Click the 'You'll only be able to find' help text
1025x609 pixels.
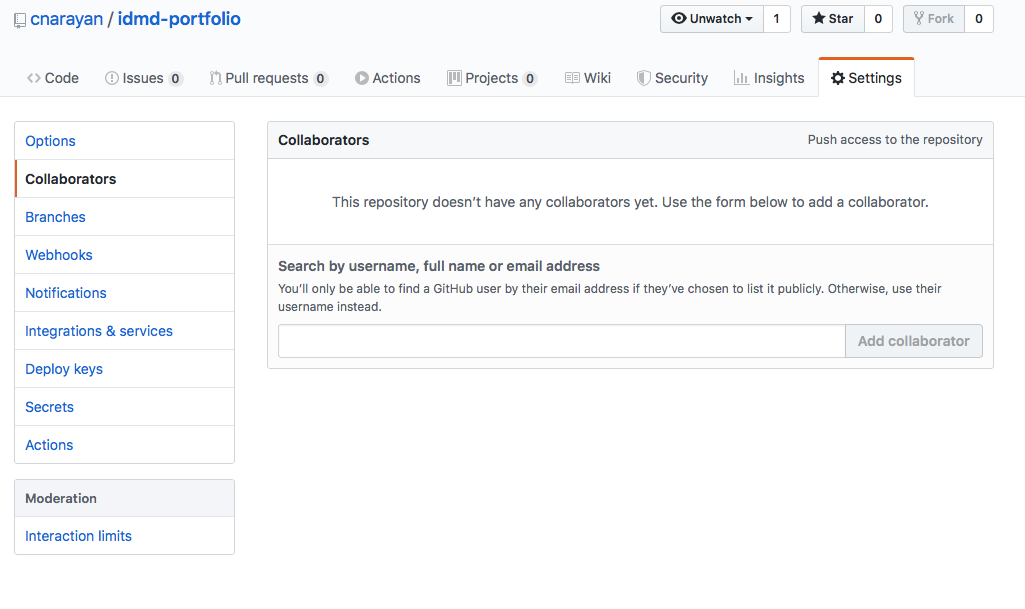click(x=610, y=297)
